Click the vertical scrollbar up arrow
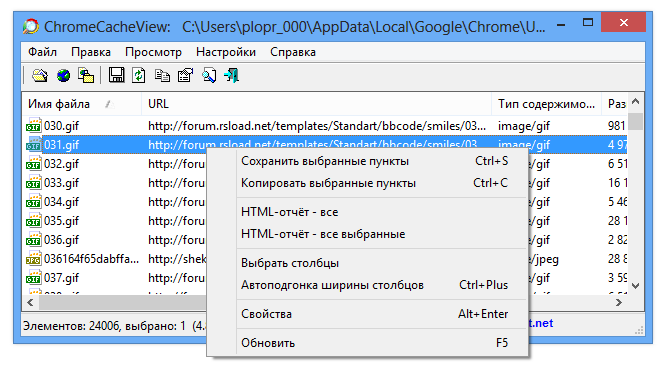The image size is (663, 374). 635,101
